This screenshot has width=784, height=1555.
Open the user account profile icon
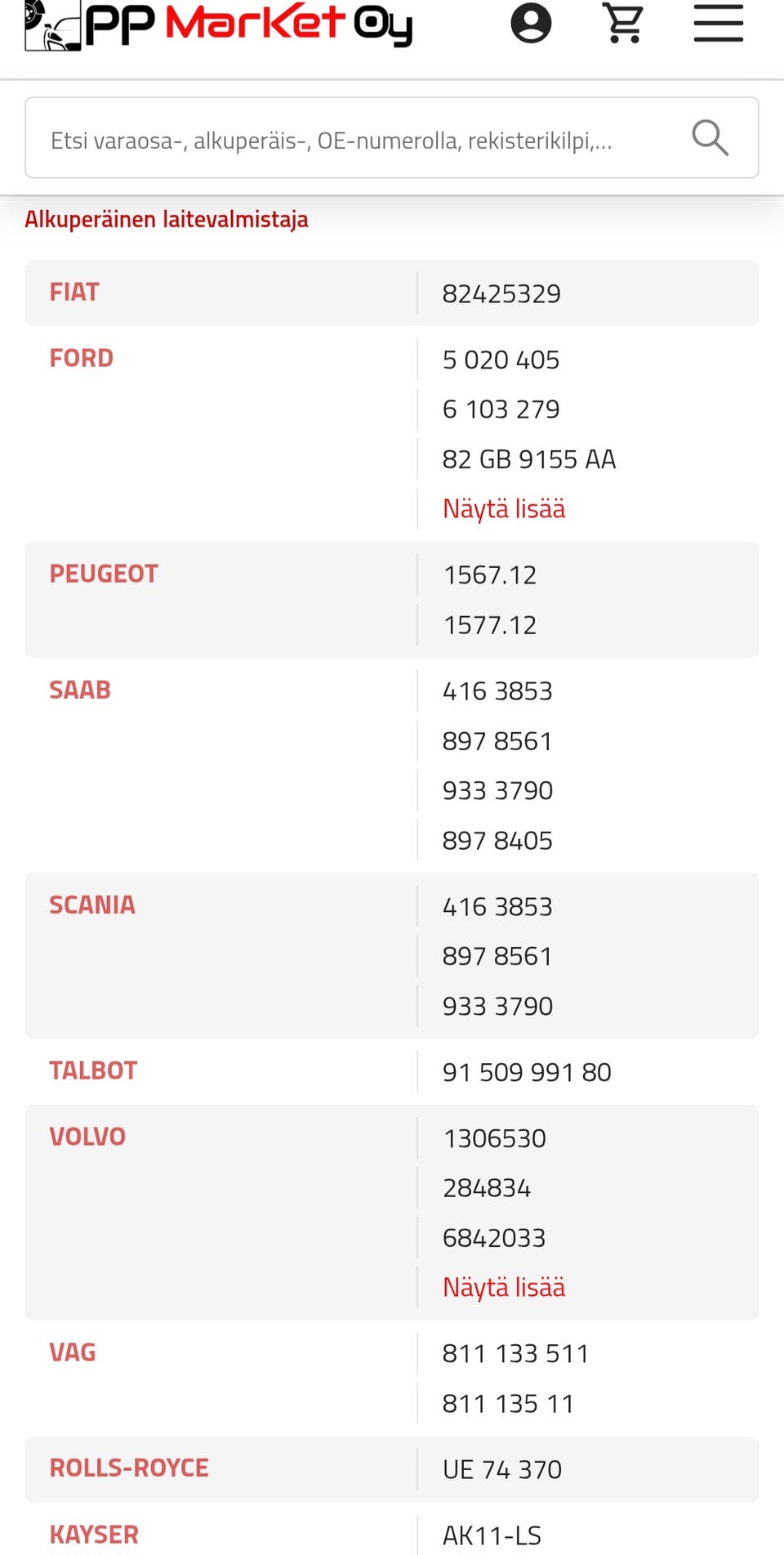coord(531,23)
